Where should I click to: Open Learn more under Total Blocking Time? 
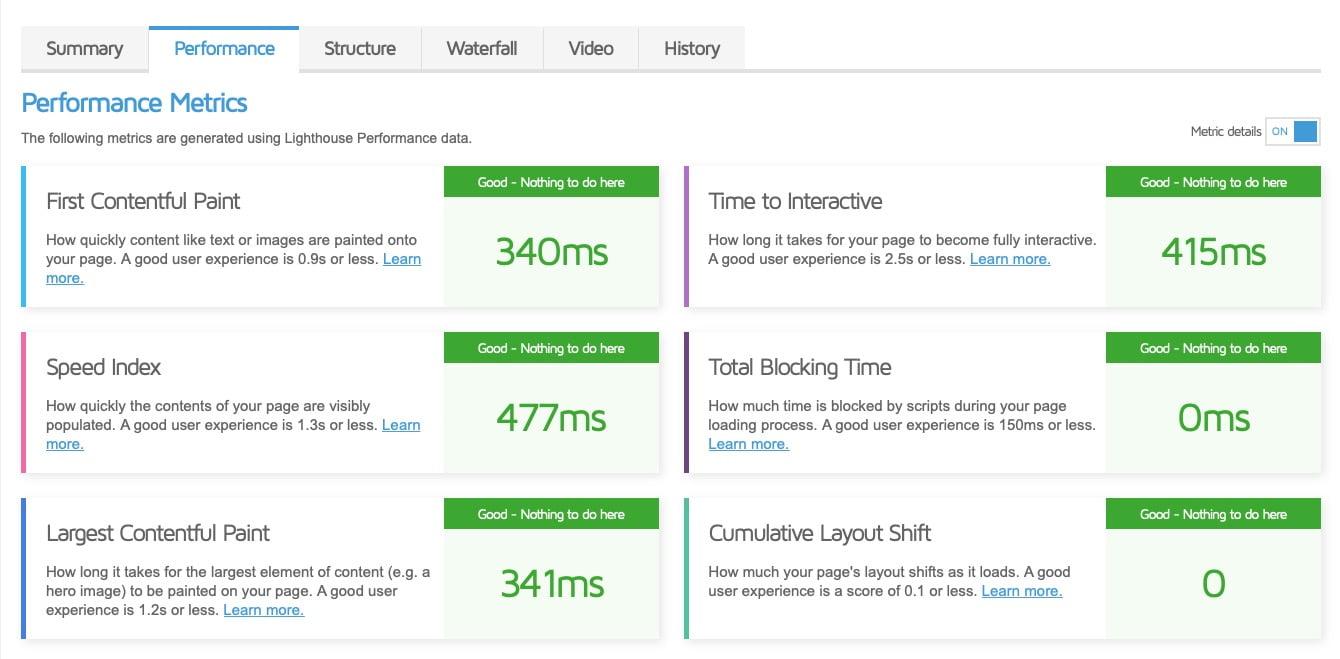[x=748, y=443]
